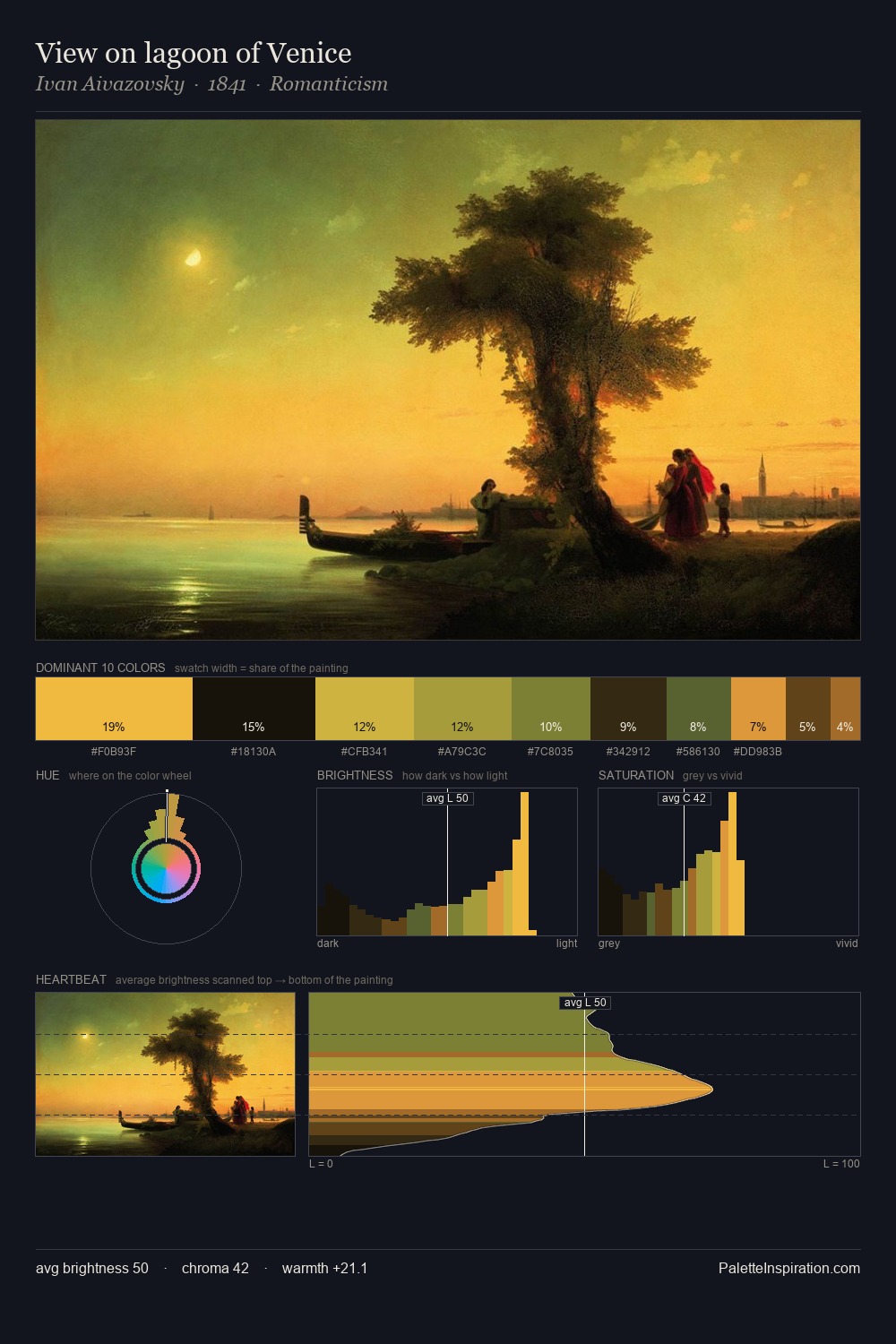Click the 'dark' brightness axis label
This screenshot has width=896, height=1344.
coord(328,943)
